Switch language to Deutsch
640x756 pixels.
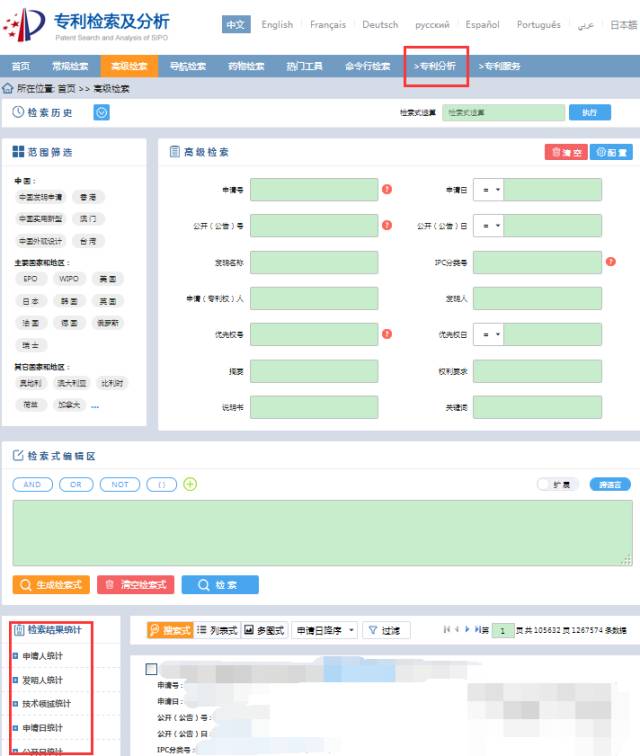point(380,25)
